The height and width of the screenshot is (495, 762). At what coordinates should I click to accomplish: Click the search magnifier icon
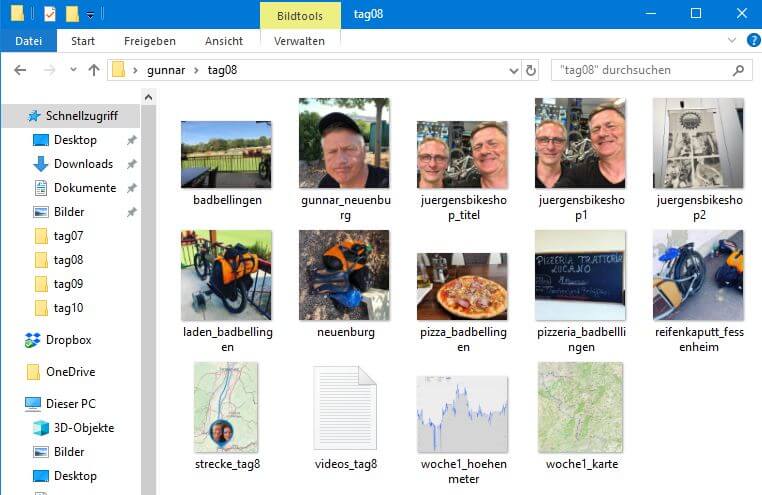738,70
